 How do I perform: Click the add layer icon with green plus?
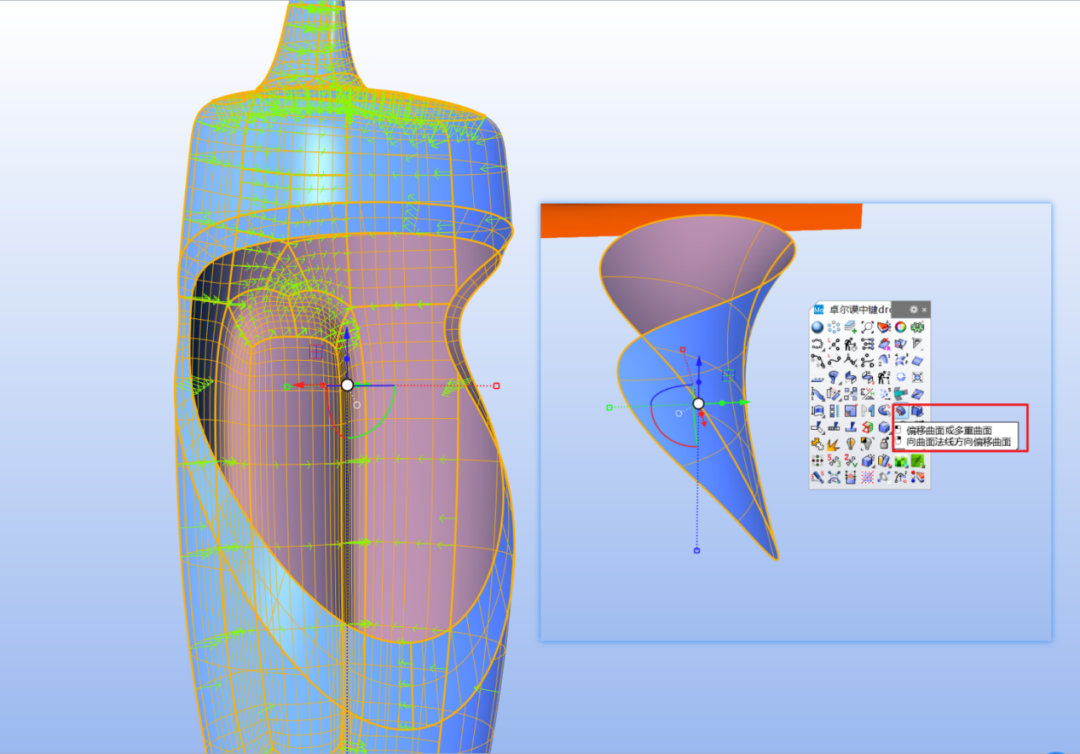point(851,327)
